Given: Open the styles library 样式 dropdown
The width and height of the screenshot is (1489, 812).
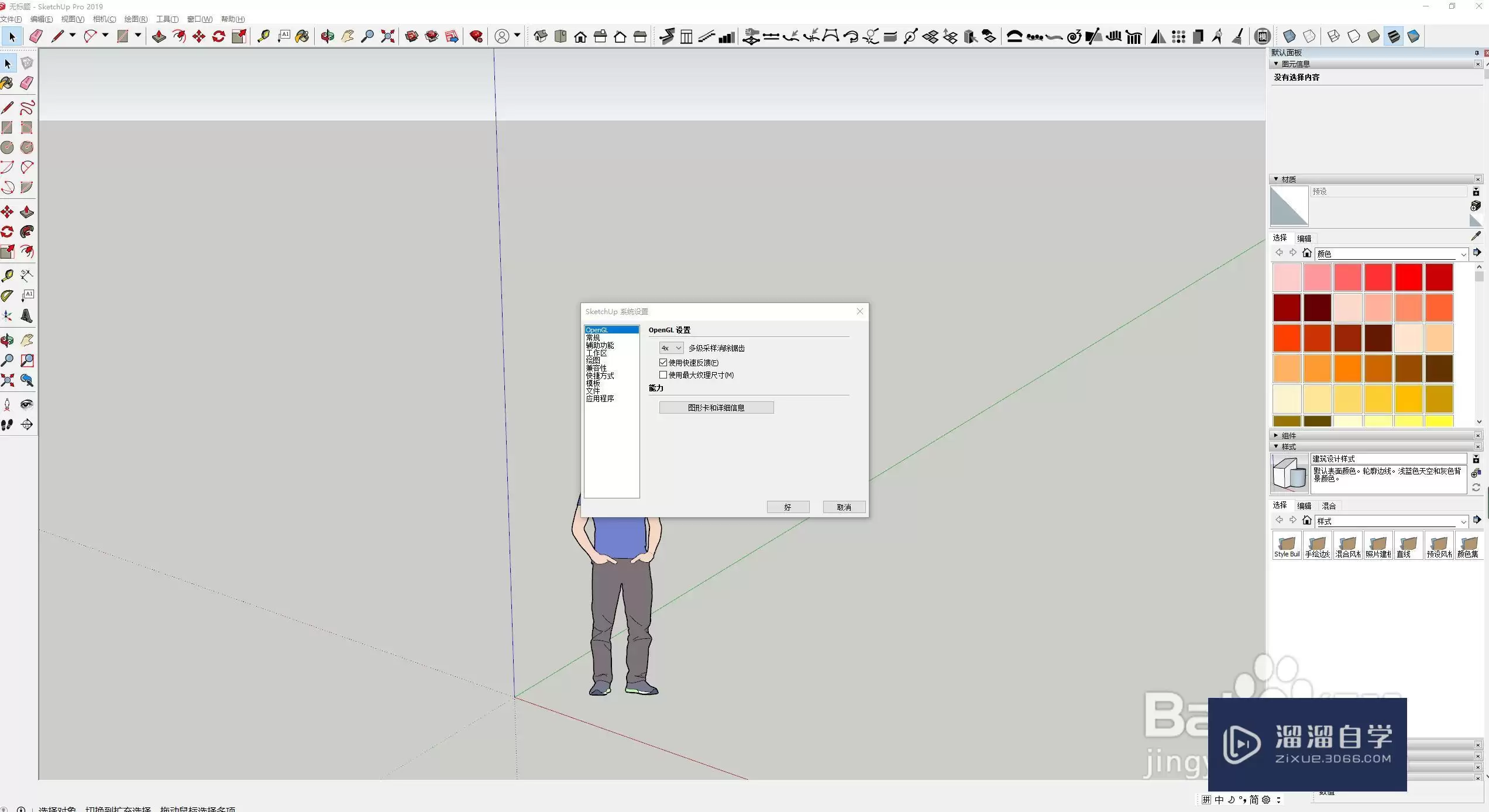Looking at the screenshot, I should point(1391,521).
